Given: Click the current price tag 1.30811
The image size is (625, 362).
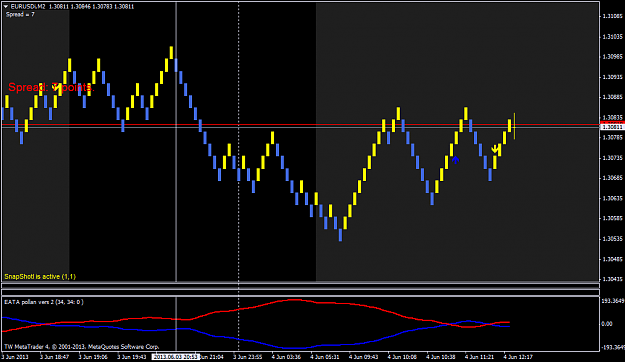Looking at the screenshot, I should click(612, 127).
